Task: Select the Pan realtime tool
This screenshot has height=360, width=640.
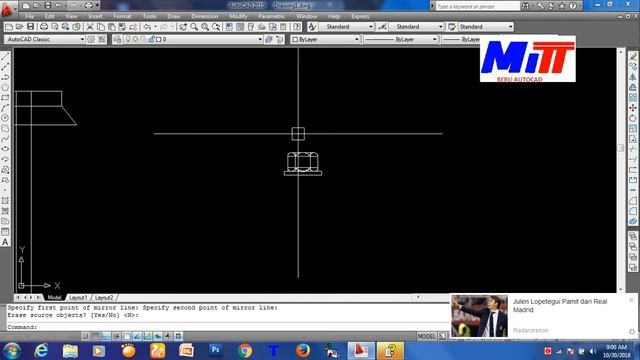Action: coord(183,27)
